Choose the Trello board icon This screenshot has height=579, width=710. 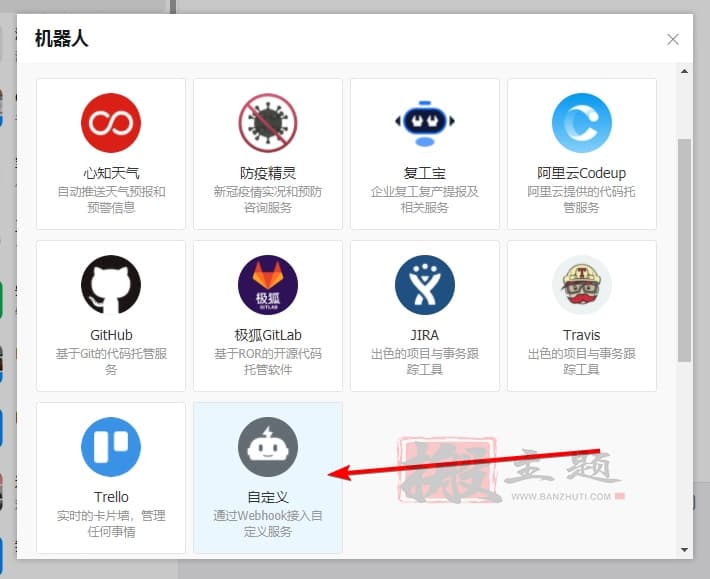pos(111,447)
